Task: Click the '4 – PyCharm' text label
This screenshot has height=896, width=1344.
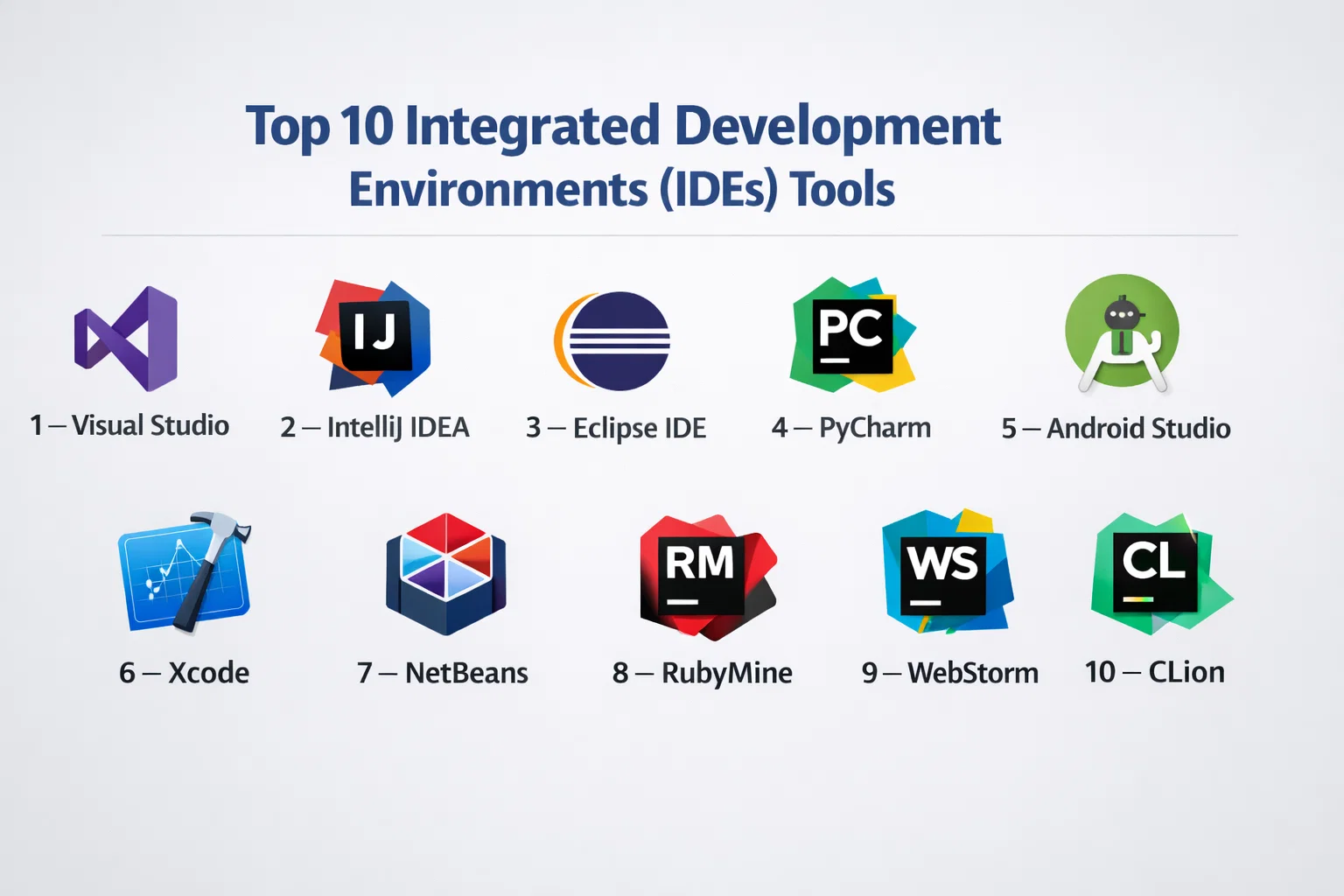Action: pos(851,428)
